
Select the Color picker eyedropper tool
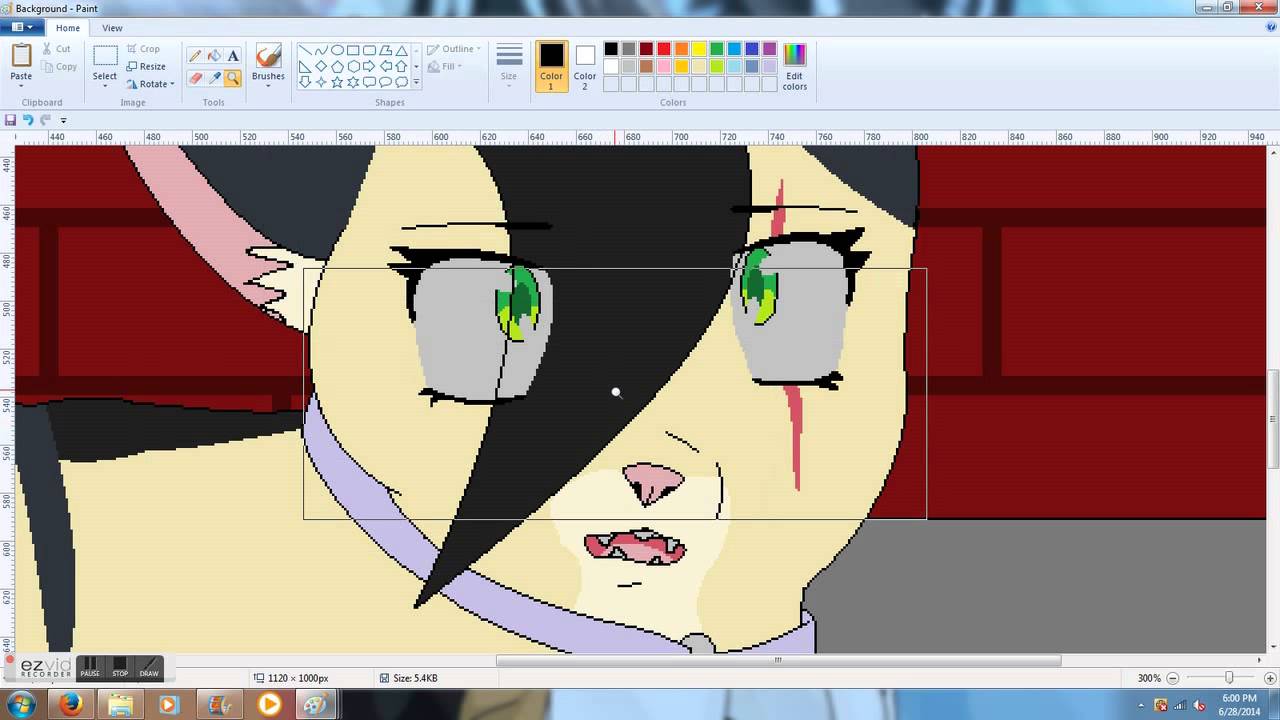(214, 78)
